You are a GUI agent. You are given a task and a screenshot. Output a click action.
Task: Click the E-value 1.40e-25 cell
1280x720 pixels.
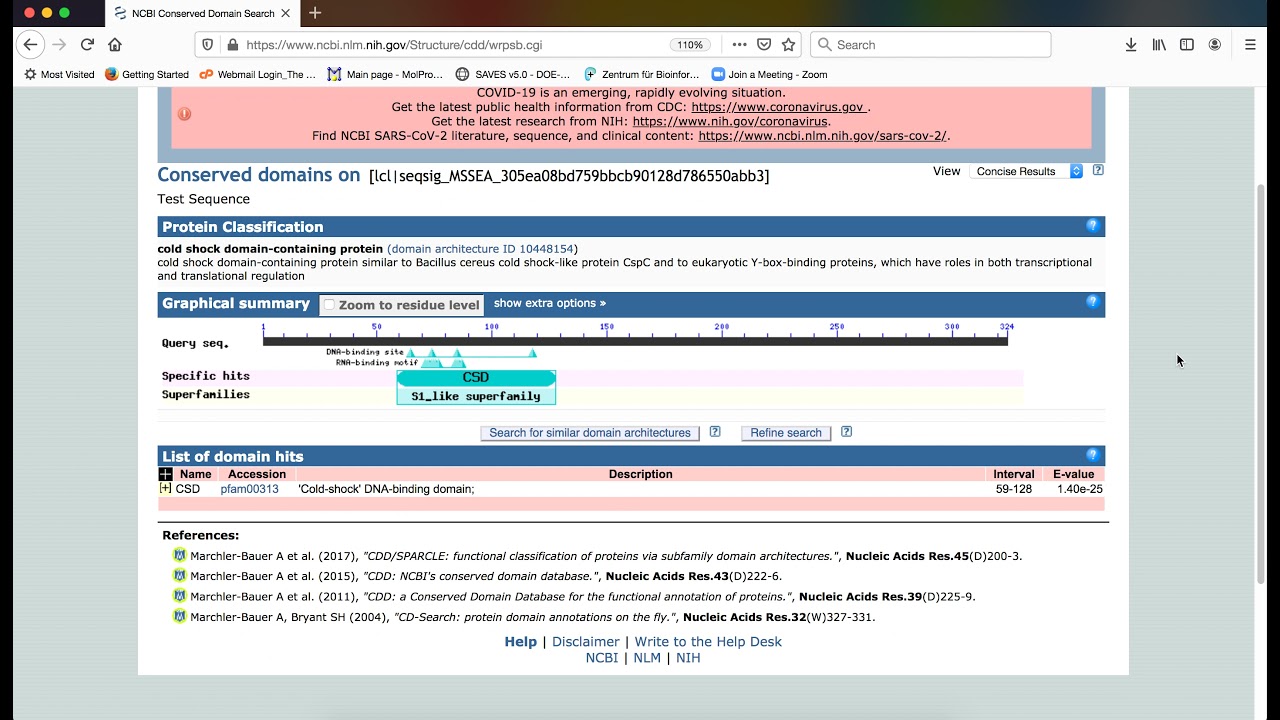click(1079, 489)
